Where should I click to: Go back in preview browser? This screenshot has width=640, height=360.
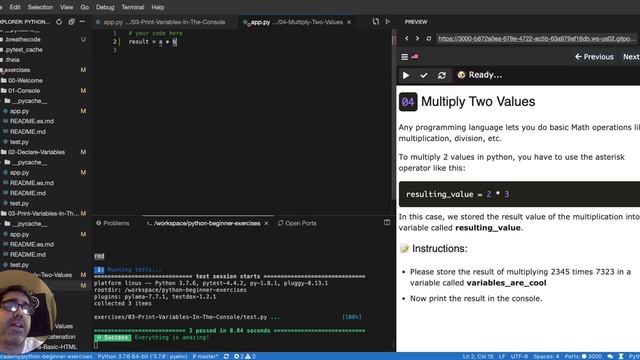[407, 38]
